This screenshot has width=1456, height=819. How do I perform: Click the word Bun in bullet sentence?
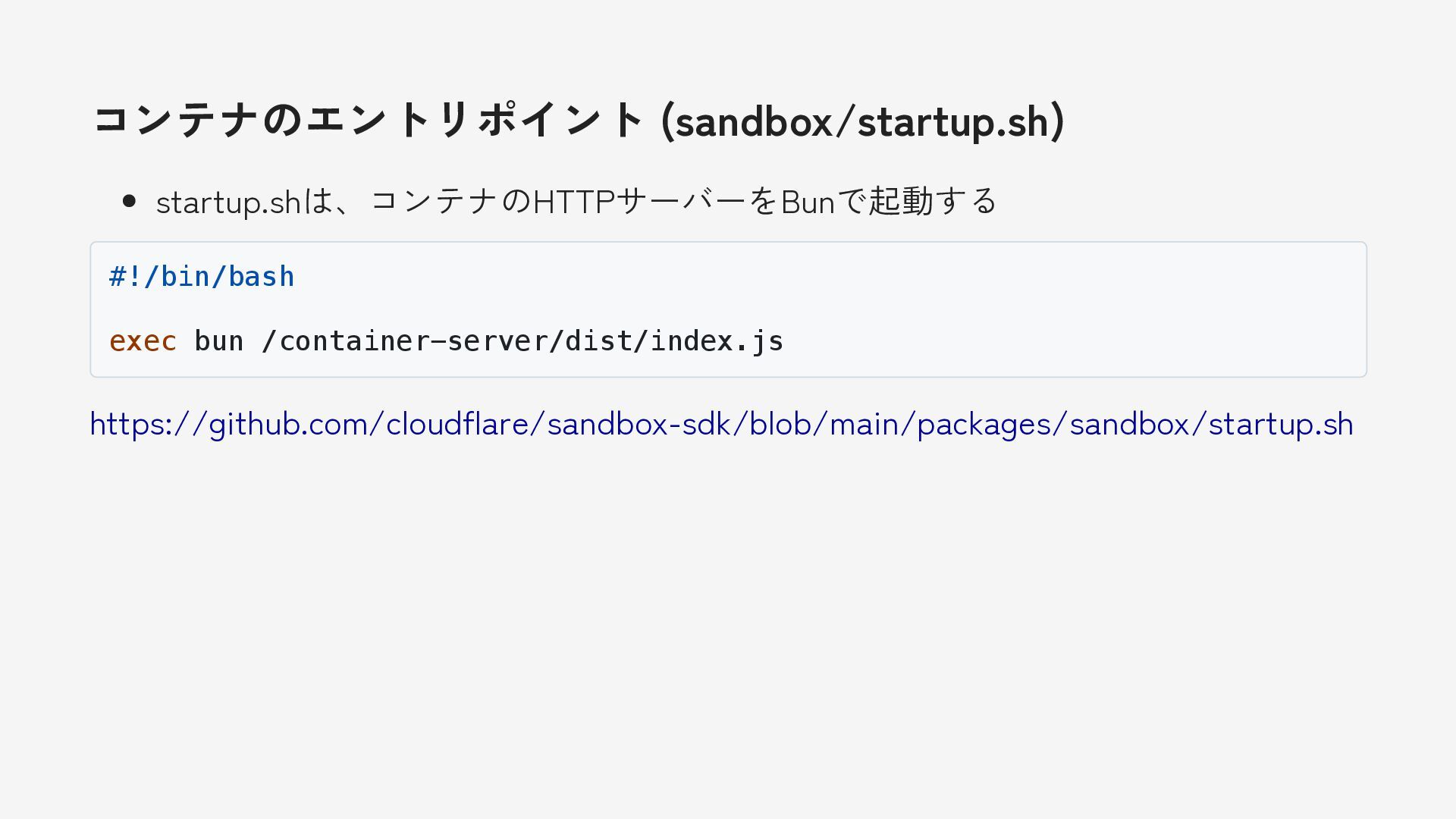808,202
